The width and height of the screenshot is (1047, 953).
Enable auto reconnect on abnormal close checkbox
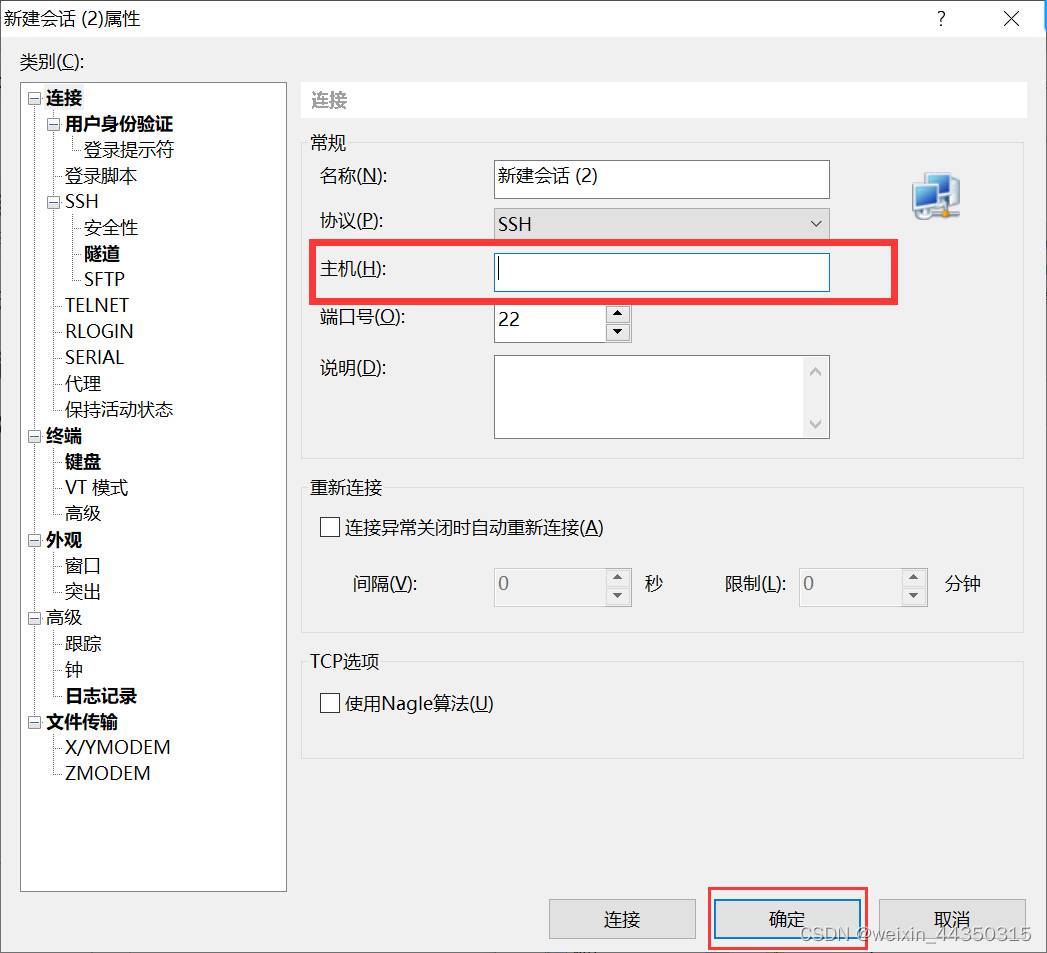tap(330, 528)
